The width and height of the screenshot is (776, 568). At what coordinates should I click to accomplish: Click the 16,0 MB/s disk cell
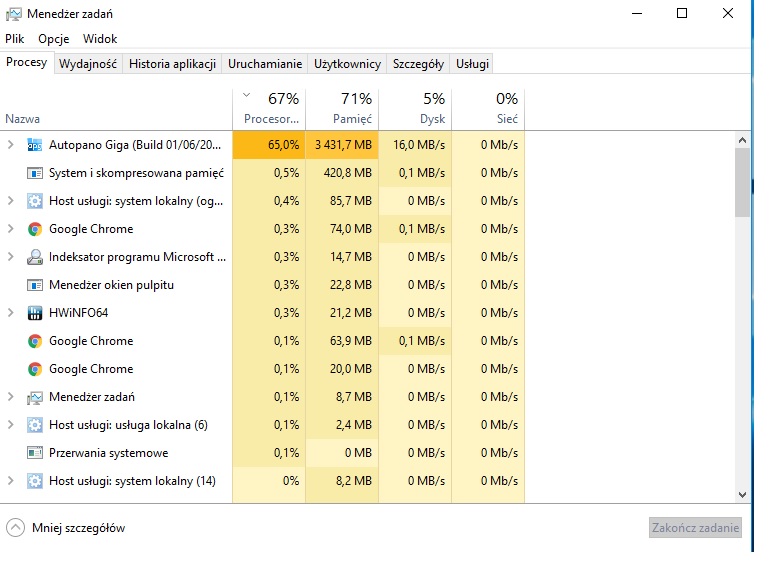tap(415, 145)
